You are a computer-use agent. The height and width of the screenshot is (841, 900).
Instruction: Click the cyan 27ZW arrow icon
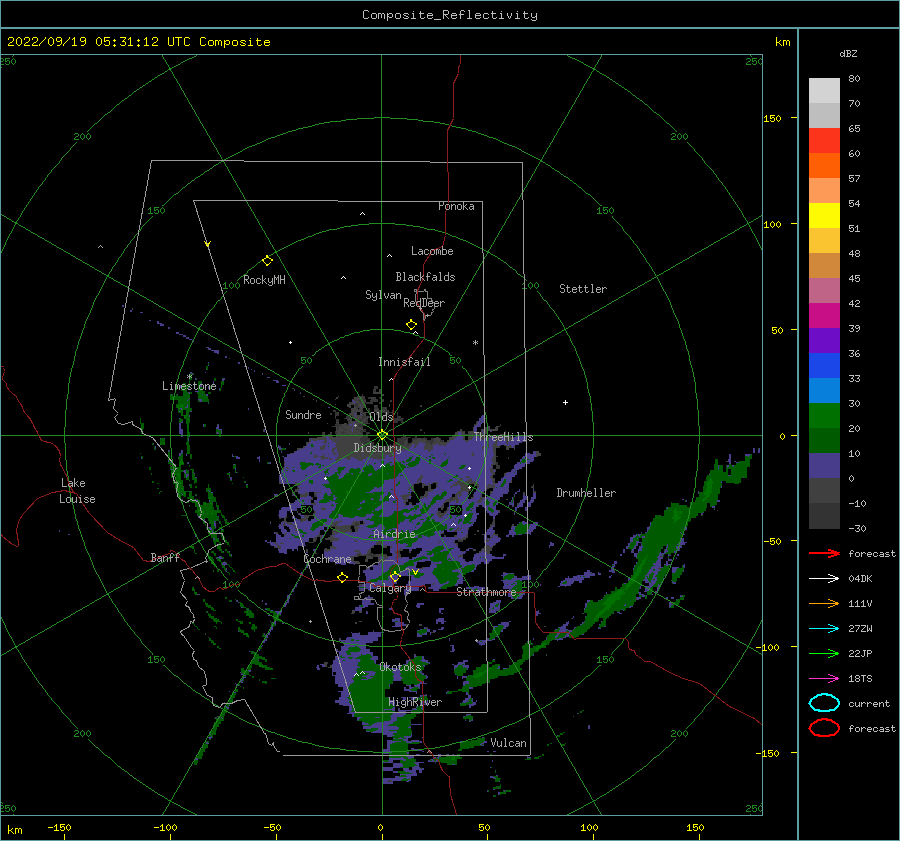pyautogui.click(x=824, y=629)
